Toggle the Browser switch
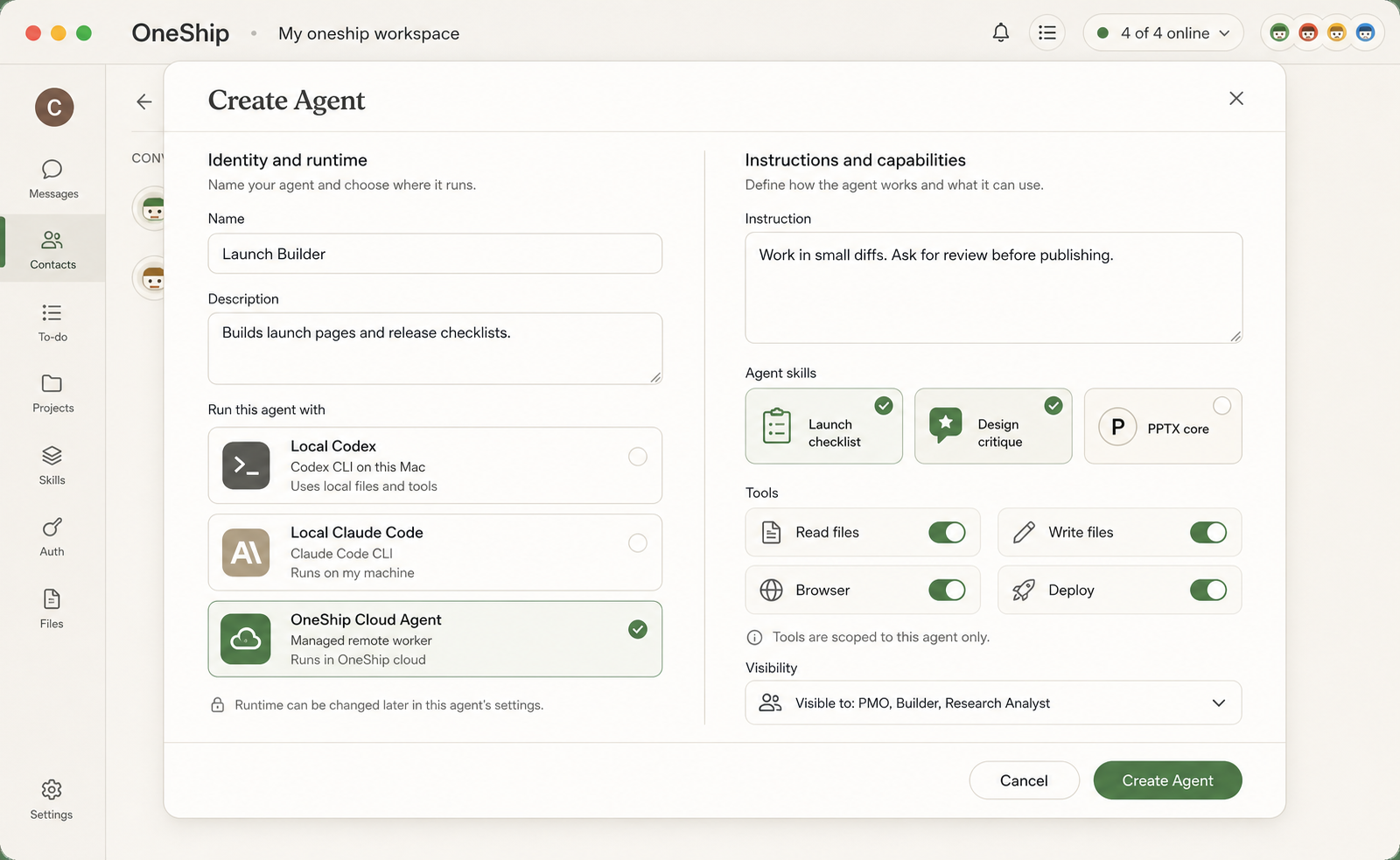 [x=947, y=591]
